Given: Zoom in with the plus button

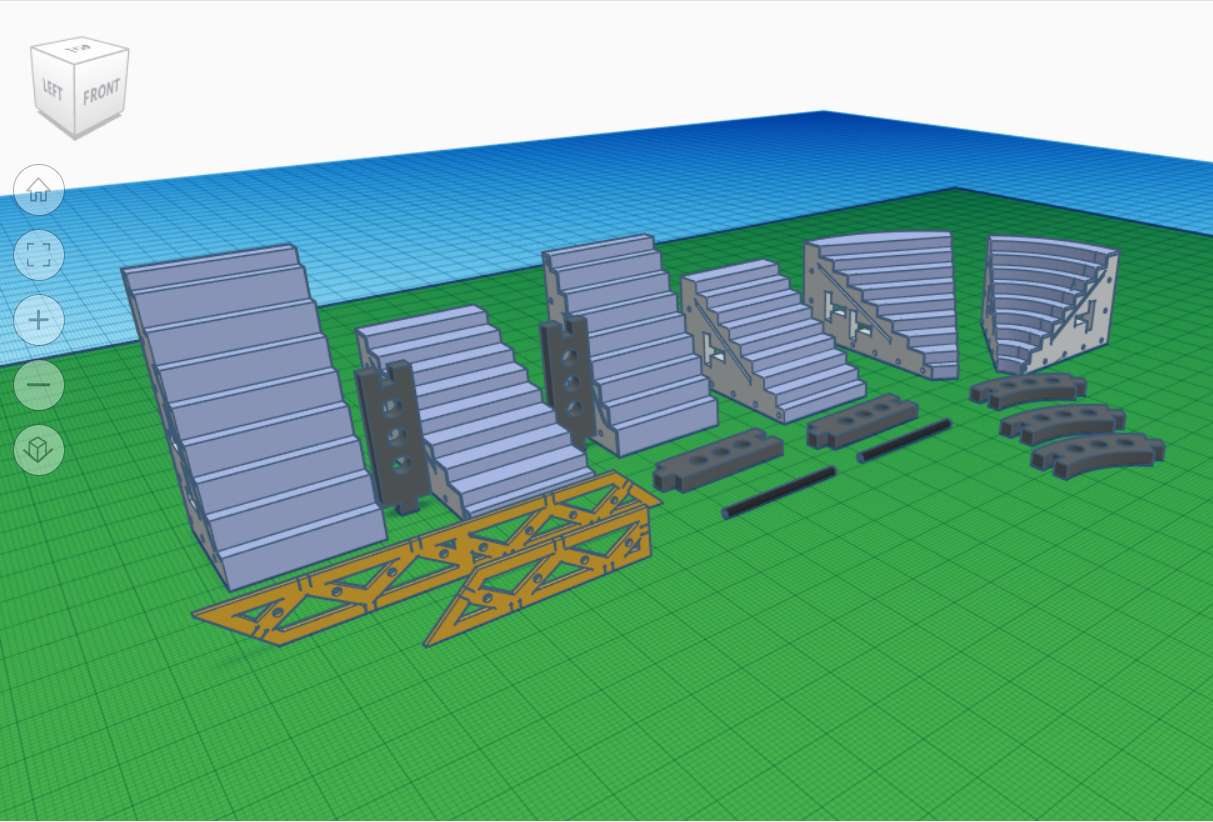Looking at the screenshot, I should (39, 320).
